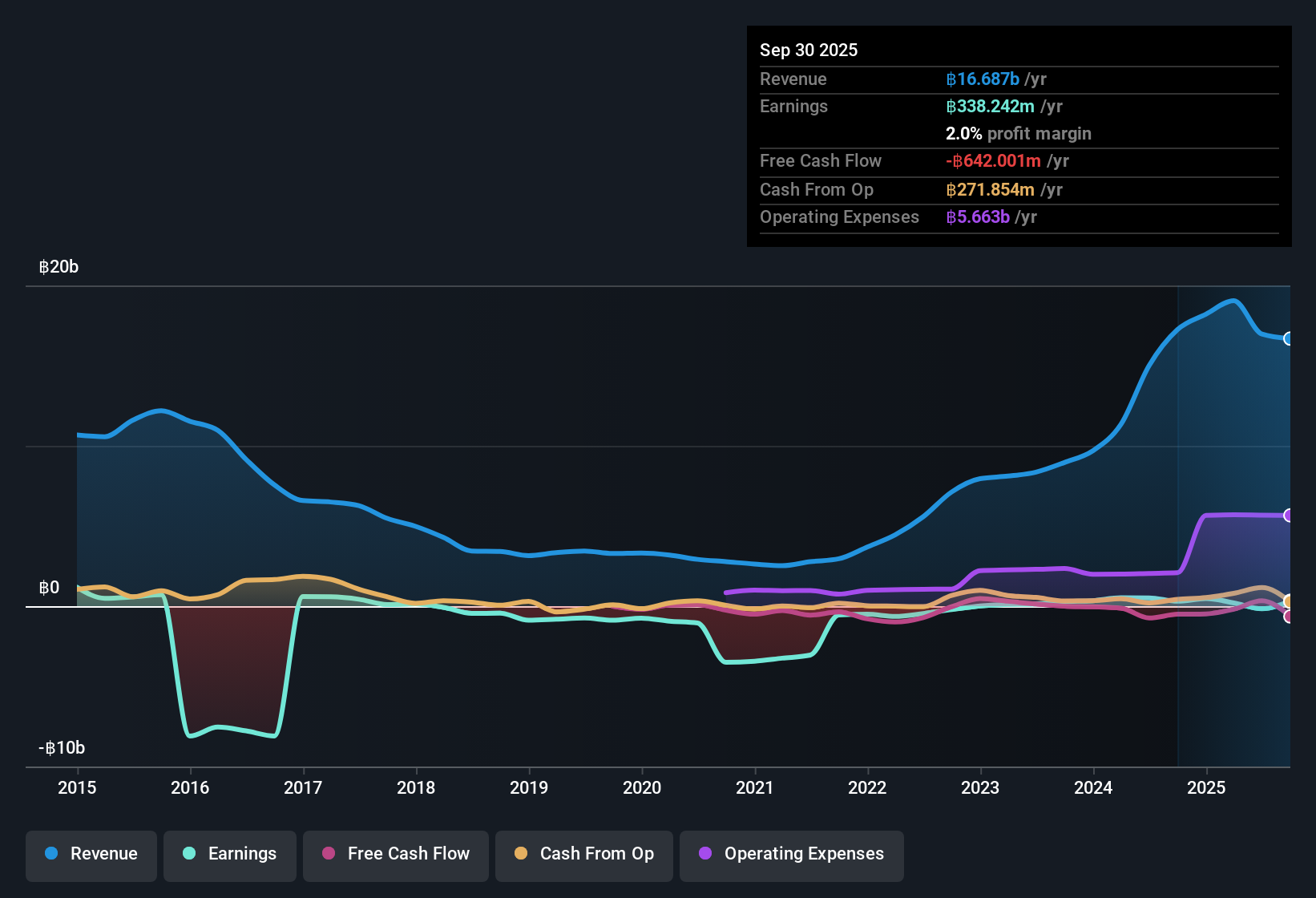The width and height of the screenshot is (1316, 898).
Task: Click the 2.0% profit margin text
Action: (1018, 133)
